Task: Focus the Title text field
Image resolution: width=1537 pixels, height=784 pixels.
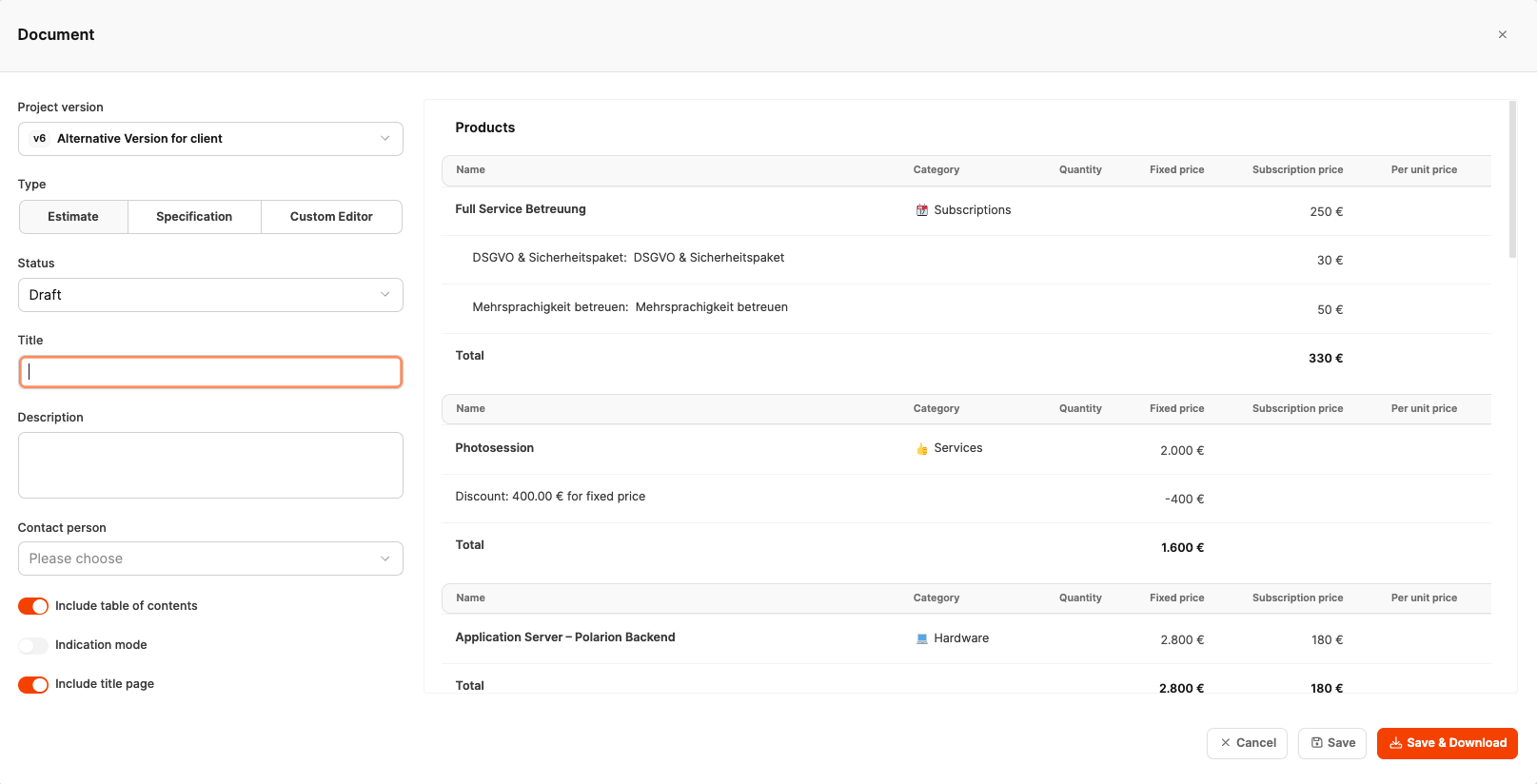Action: [210, 372]
